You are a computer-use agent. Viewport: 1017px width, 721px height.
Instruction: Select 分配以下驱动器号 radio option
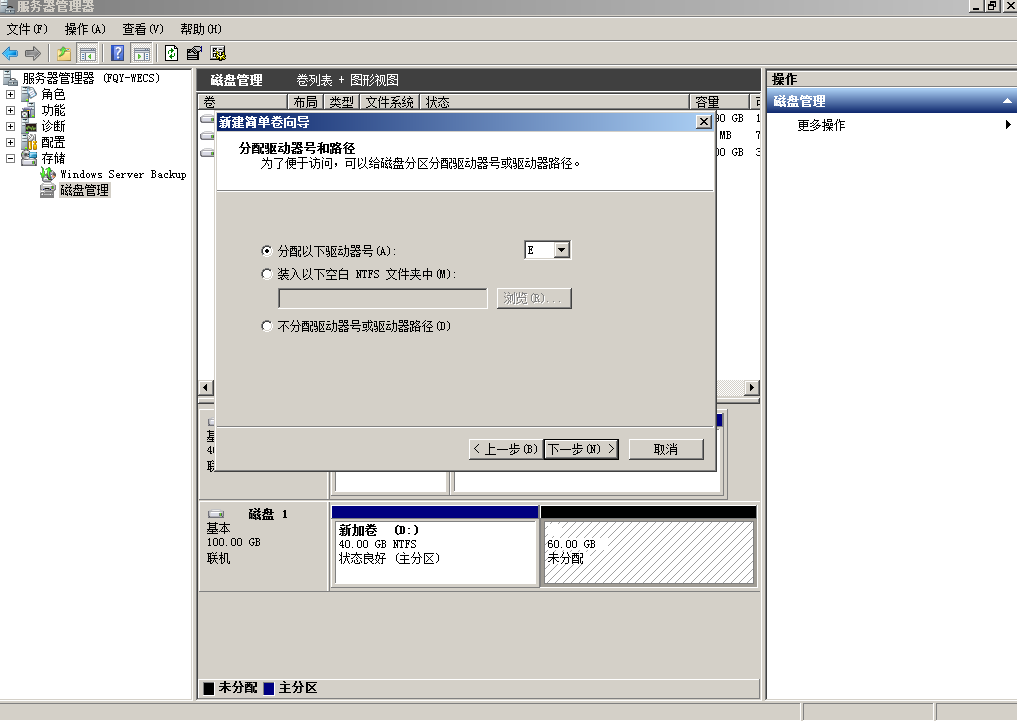coord(266,251)
